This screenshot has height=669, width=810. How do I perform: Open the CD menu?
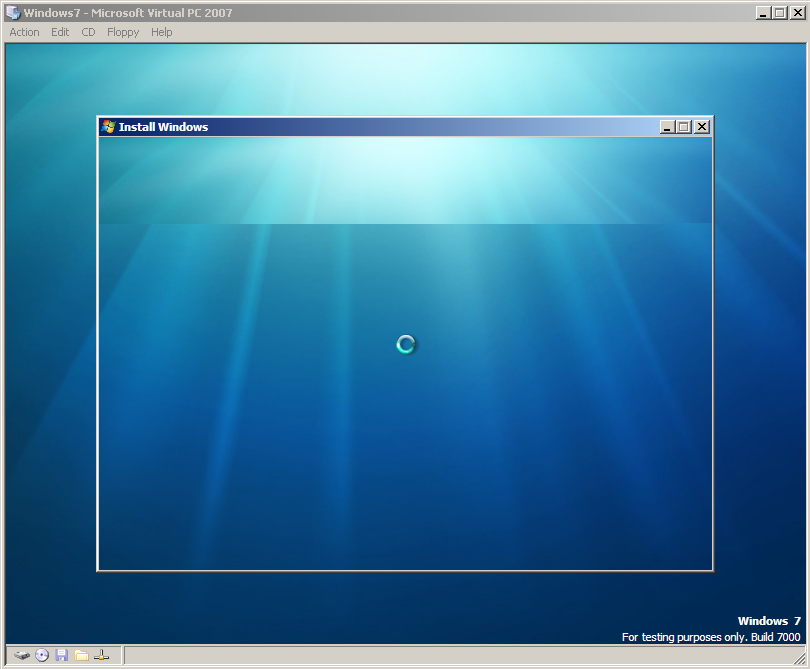coord(88,32)
